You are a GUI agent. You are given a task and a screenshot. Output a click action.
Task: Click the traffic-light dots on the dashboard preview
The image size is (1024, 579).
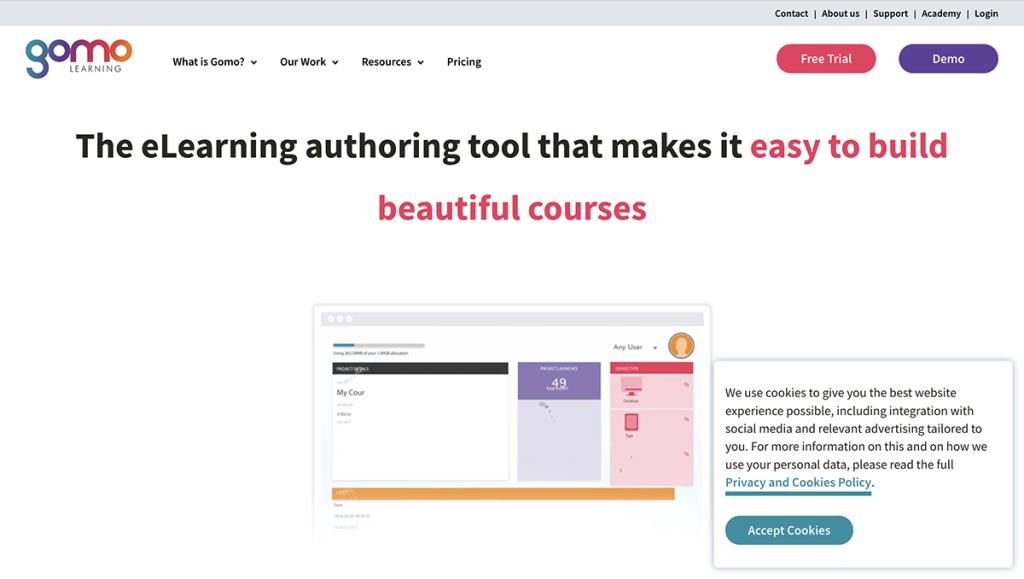tap(338, 318)
